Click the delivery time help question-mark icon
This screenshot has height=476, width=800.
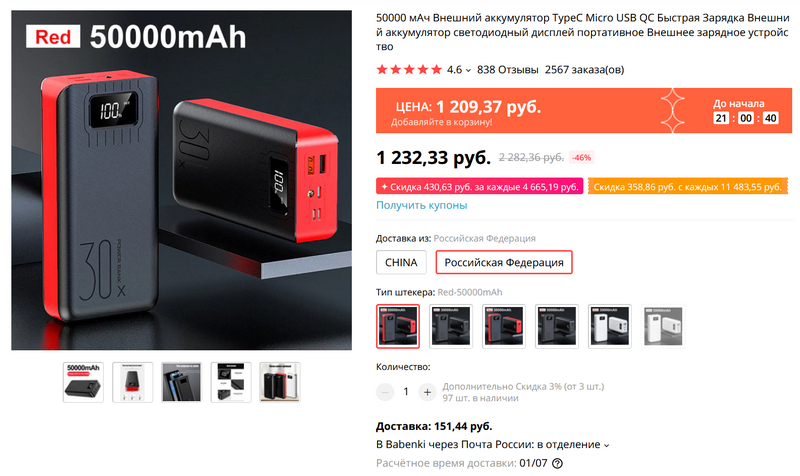click(x=558, y=463)
